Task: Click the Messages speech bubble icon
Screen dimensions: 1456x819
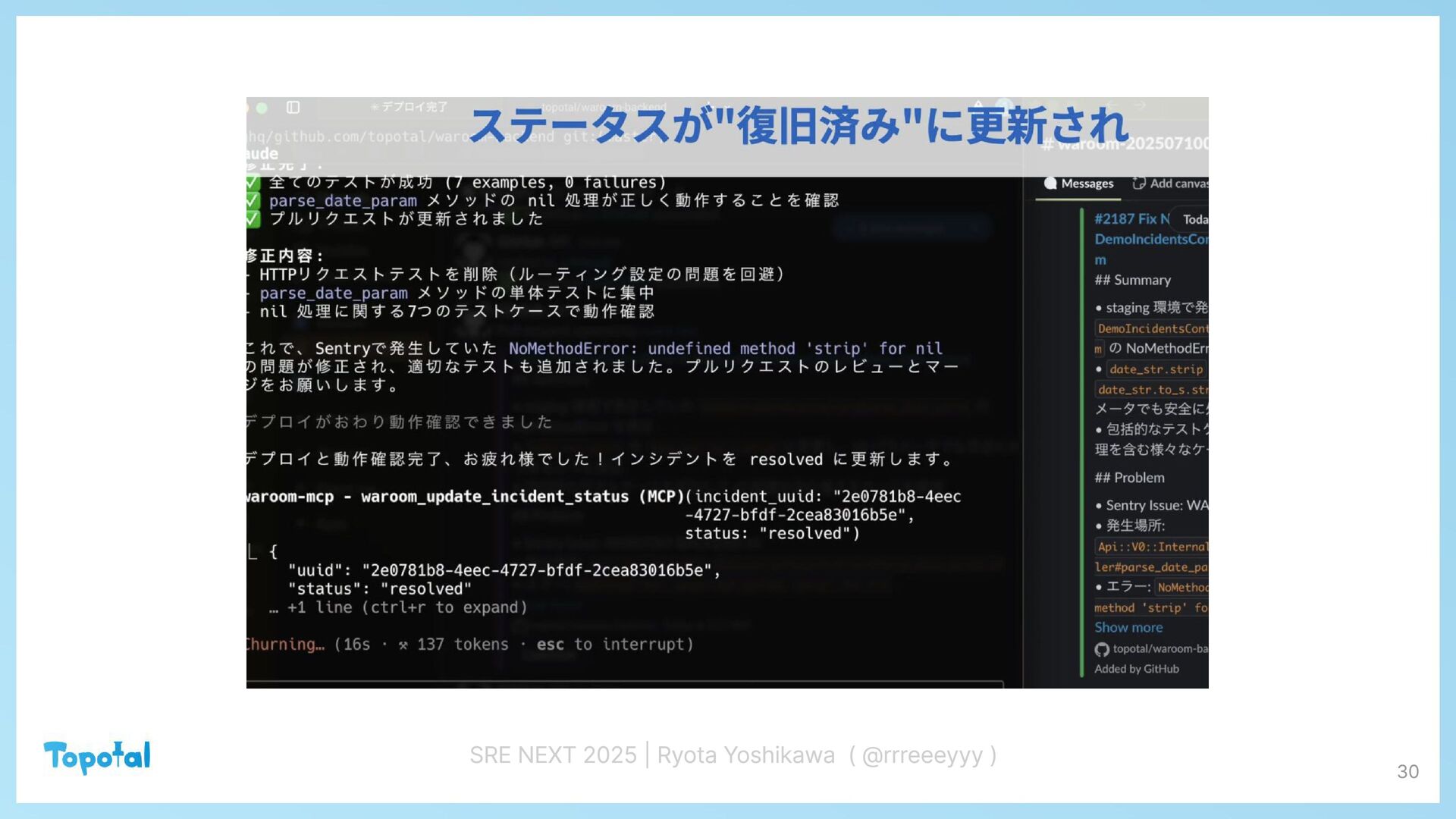Action: pyautogui.click(x=1050, y=184)
